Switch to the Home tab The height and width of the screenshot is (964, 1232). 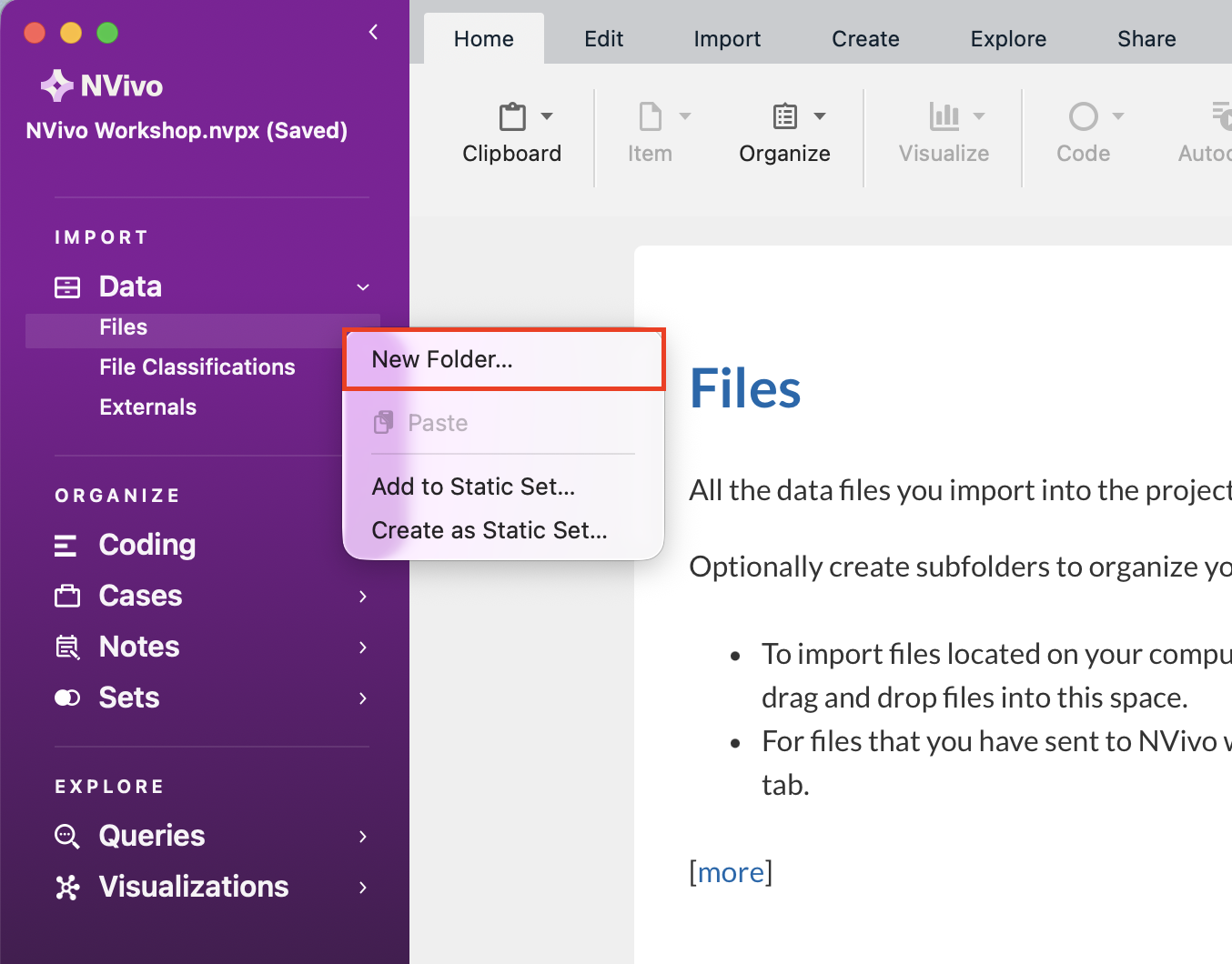point(484,39)
